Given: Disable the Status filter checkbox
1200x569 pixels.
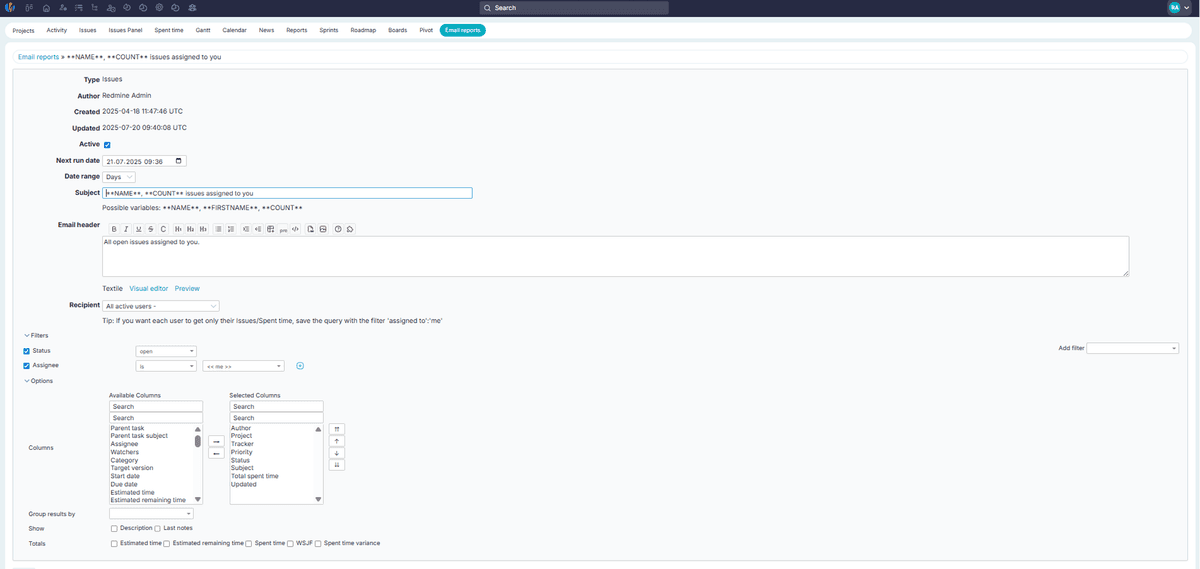Looking at the screenshot, I should tap(27, 351).
